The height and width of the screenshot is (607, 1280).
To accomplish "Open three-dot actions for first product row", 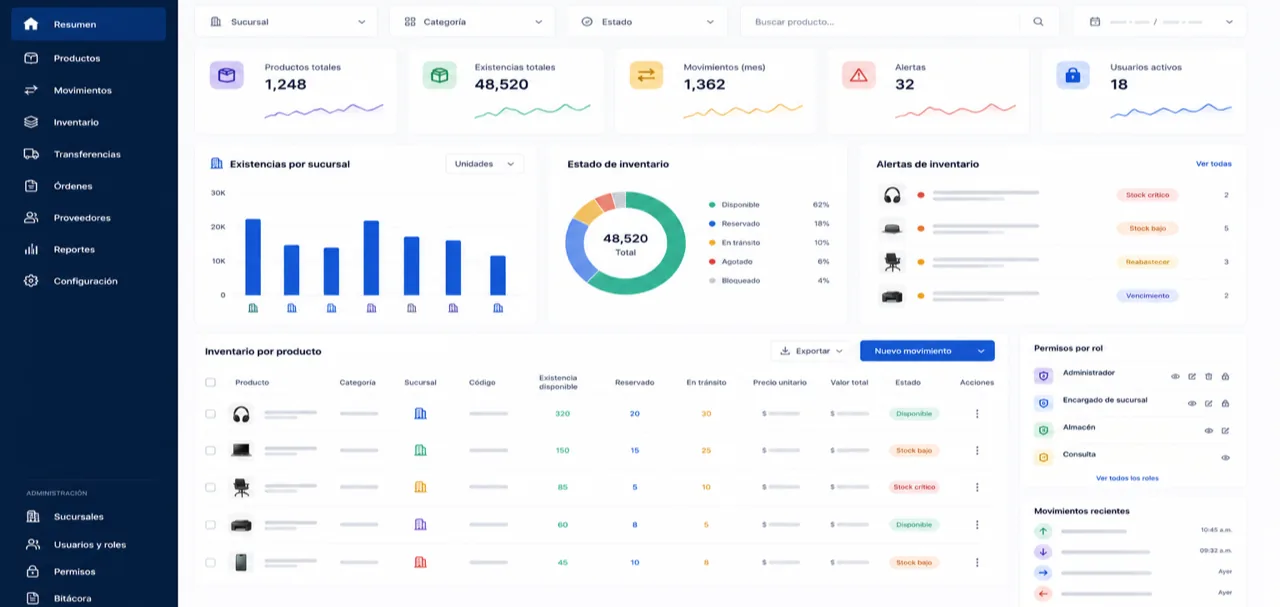I will coord(977,414).
